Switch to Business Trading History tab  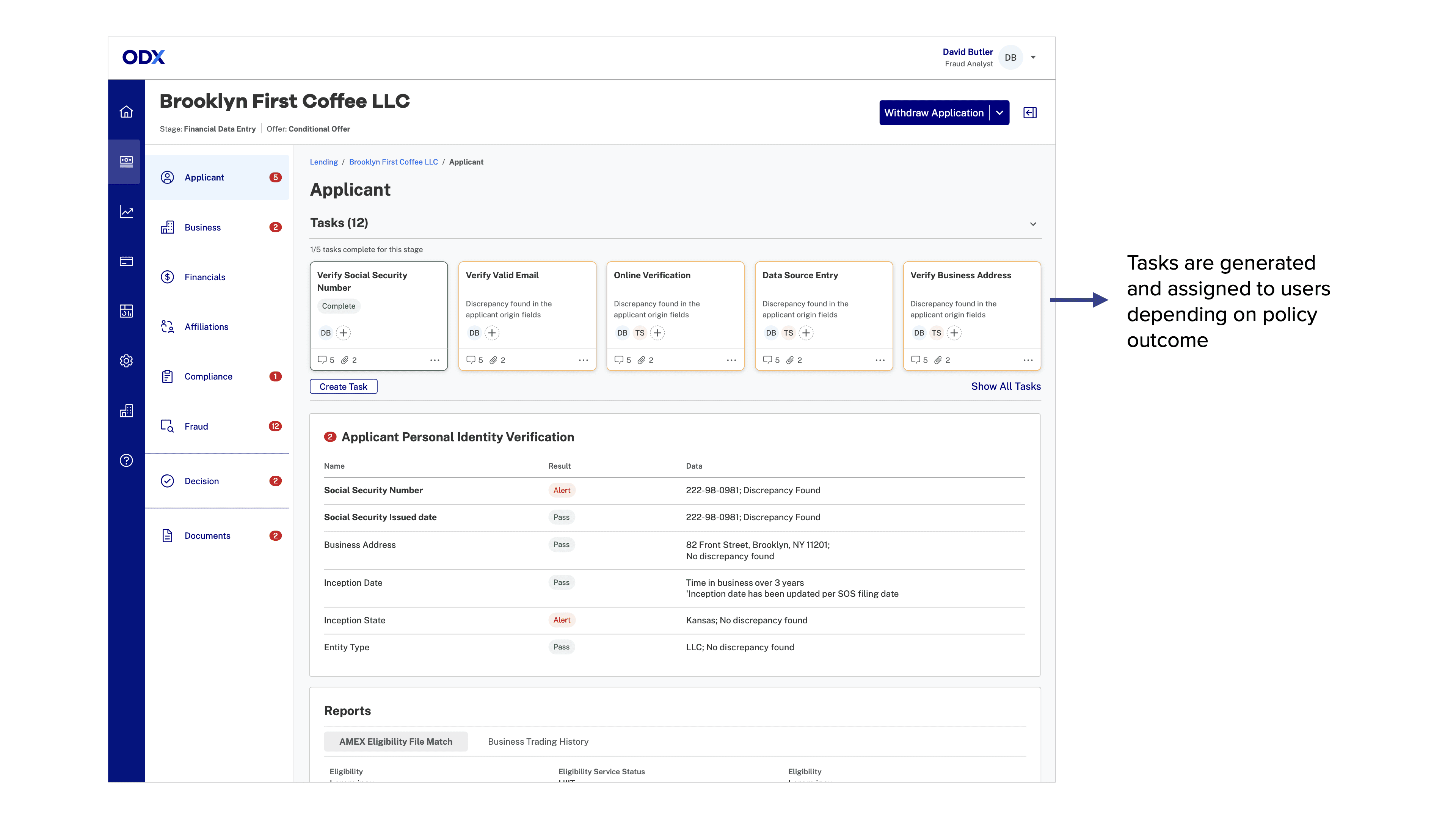click(x=538, y=742)
